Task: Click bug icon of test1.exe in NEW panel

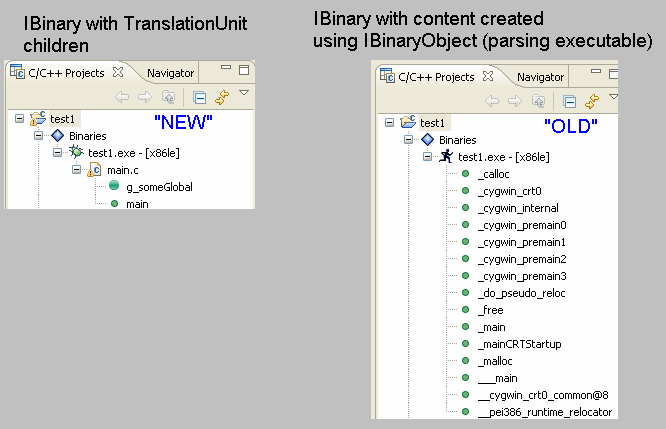Action: click(76, 152)
